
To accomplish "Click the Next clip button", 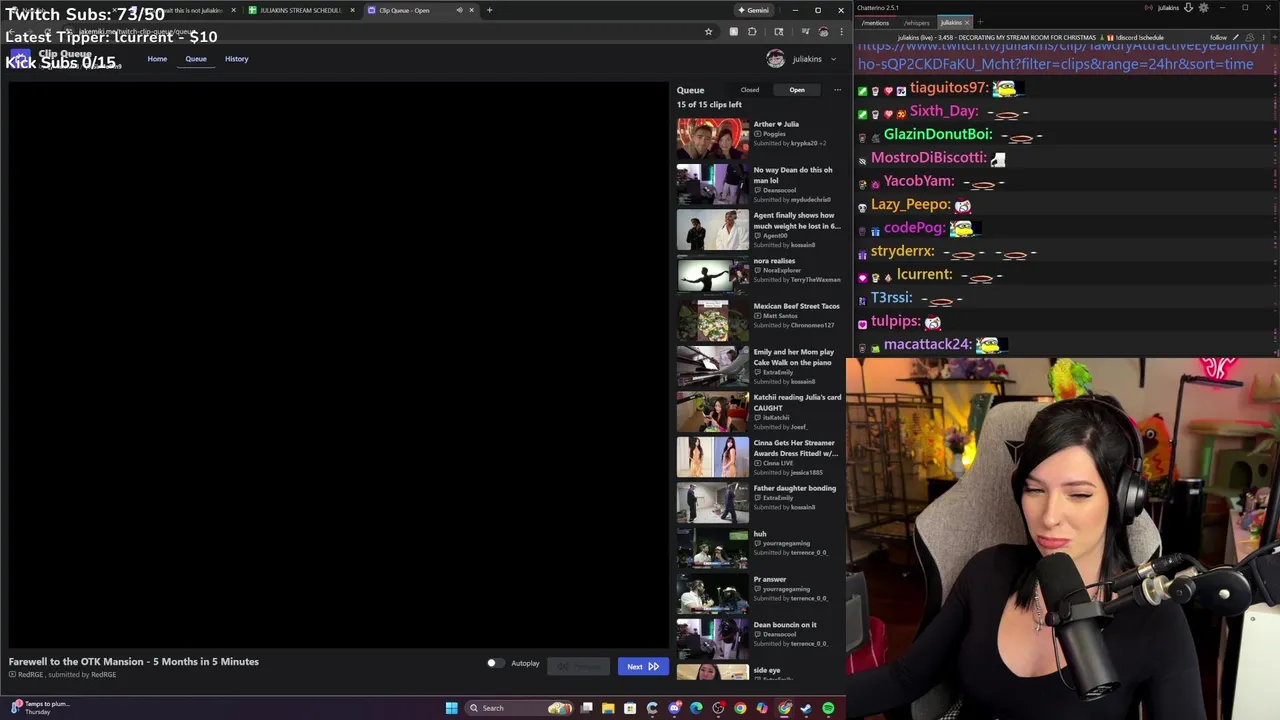I will coord(643,666).
